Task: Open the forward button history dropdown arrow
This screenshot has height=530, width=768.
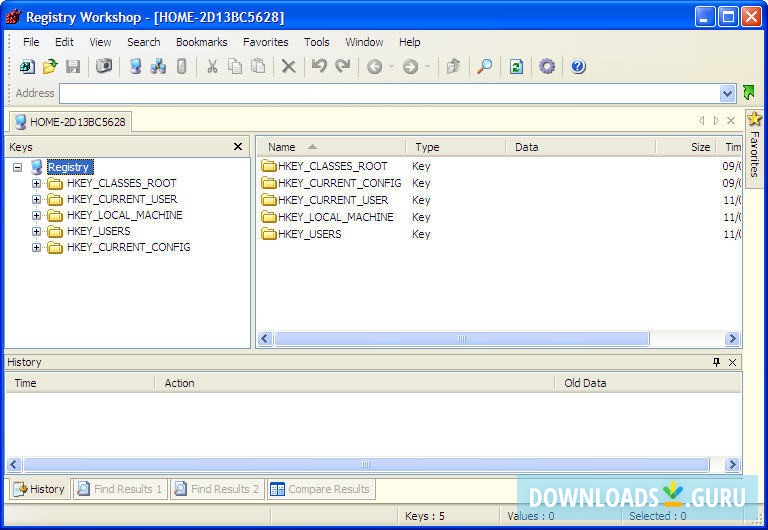Action: [x=427, y=67]
